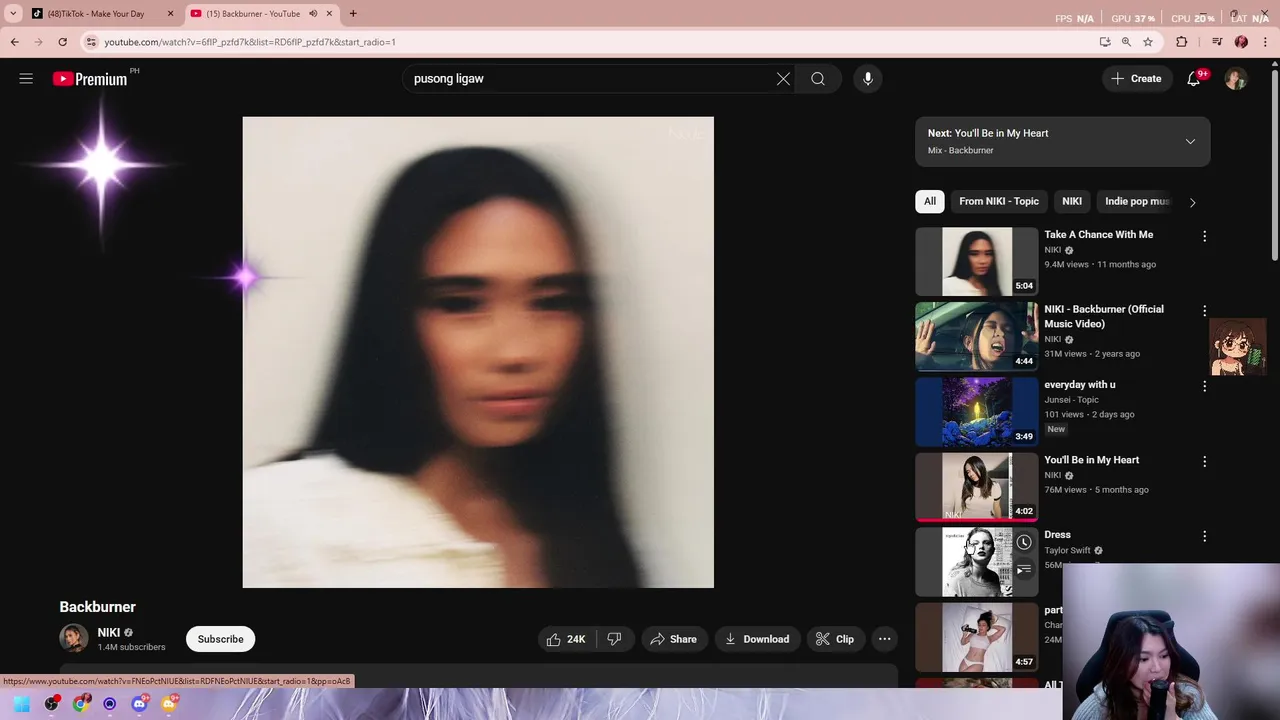This screenshot has height=720, width=1280.
Task: Go forward in browser history
Action: tap(39, 42)
